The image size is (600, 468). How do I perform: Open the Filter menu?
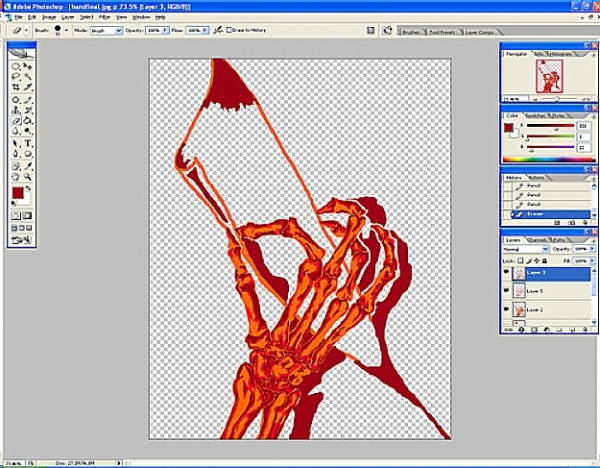104,17
